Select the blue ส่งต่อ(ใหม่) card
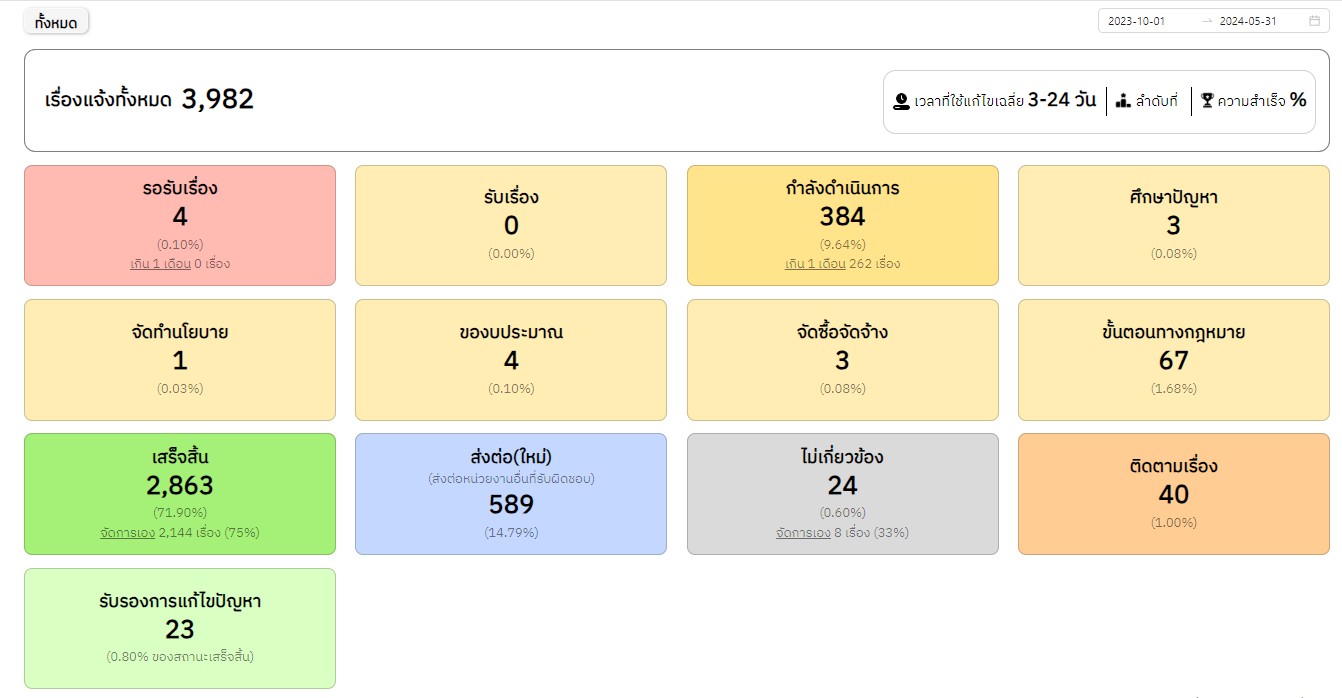The width and height of the screenshot is (1342, 698). coord(511,493)
